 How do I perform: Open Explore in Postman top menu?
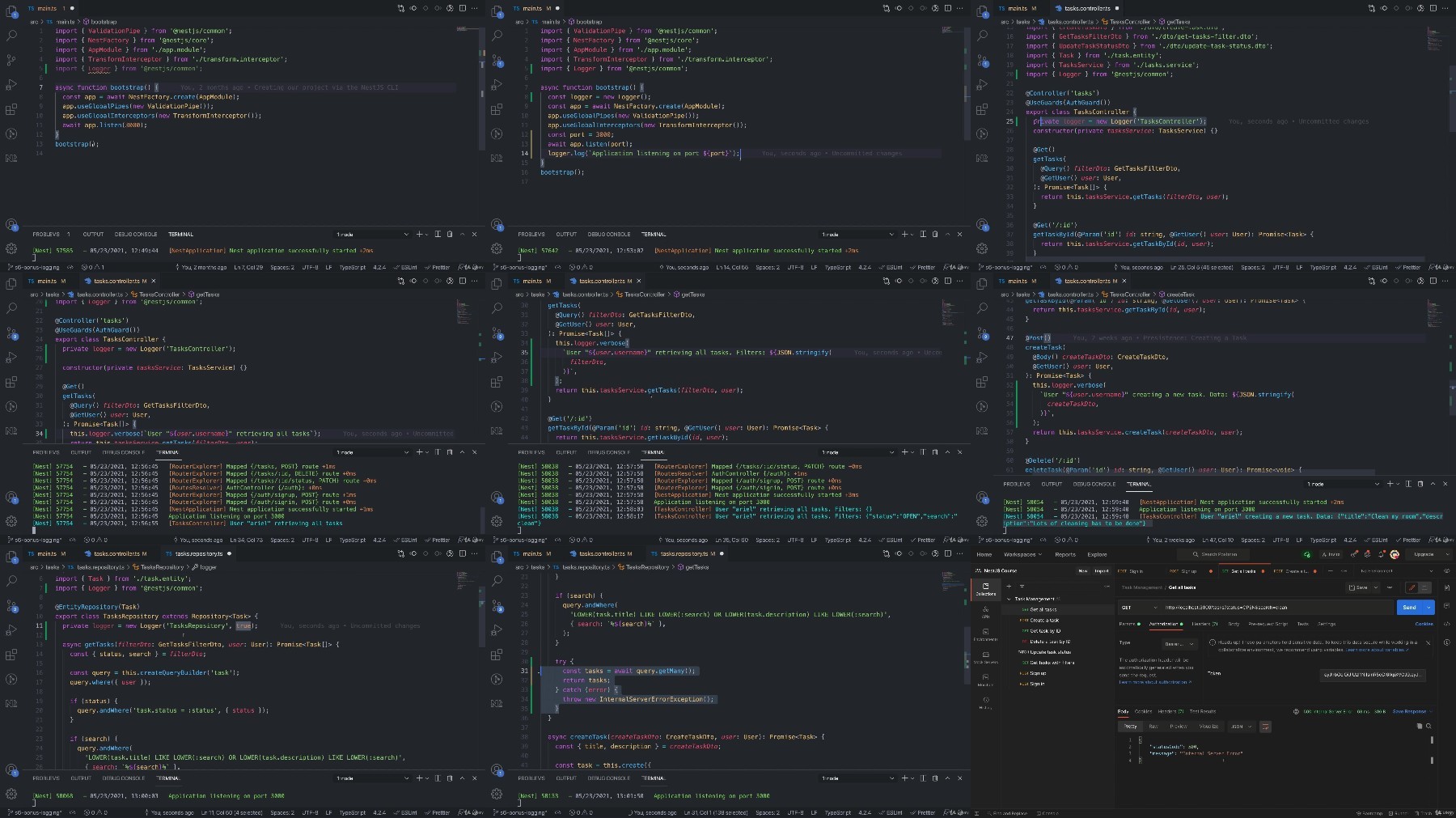1097,554
